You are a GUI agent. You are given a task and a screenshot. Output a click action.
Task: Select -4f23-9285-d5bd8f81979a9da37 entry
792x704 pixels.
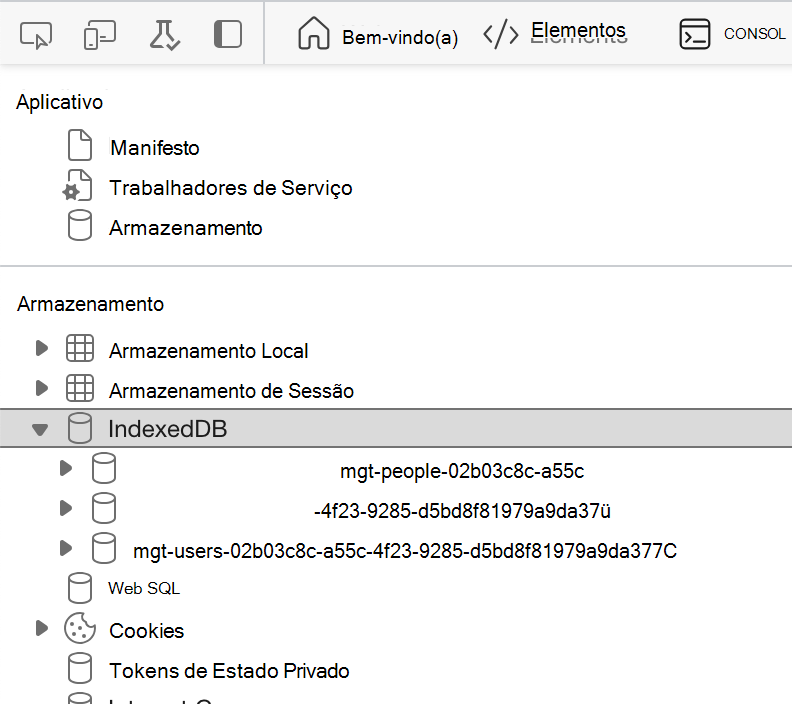(462, 511)
